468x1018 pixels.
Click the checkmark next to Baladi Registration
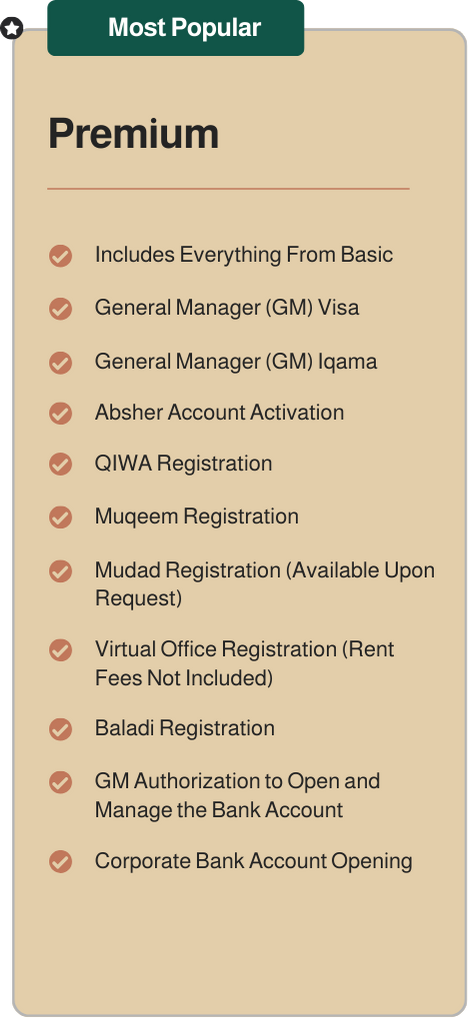coord(60,729)
